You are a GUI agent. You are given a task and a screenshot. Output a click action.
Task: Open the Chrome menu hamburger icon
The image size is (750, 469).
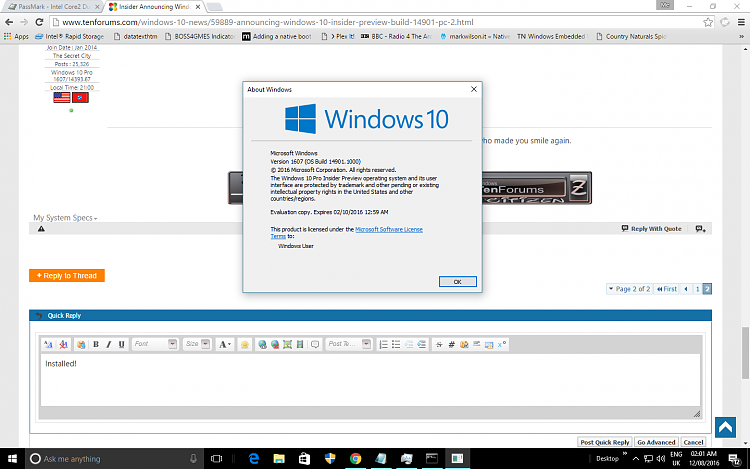pos(741,22)
